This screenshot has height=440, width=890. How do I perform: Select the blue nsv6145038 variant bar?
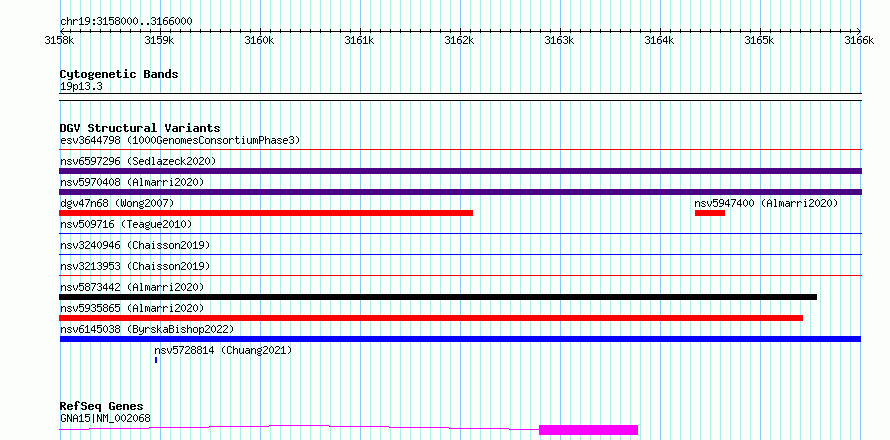(460, 339)
